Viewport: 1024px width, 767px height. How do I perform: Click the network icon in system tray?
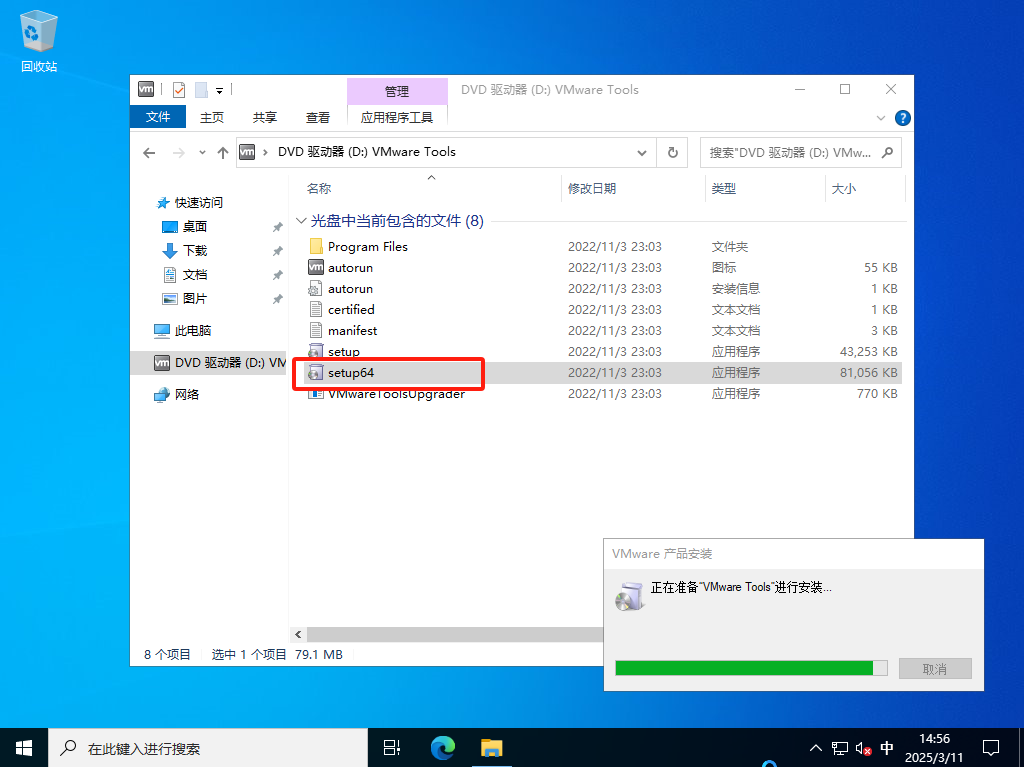[840, 749]
